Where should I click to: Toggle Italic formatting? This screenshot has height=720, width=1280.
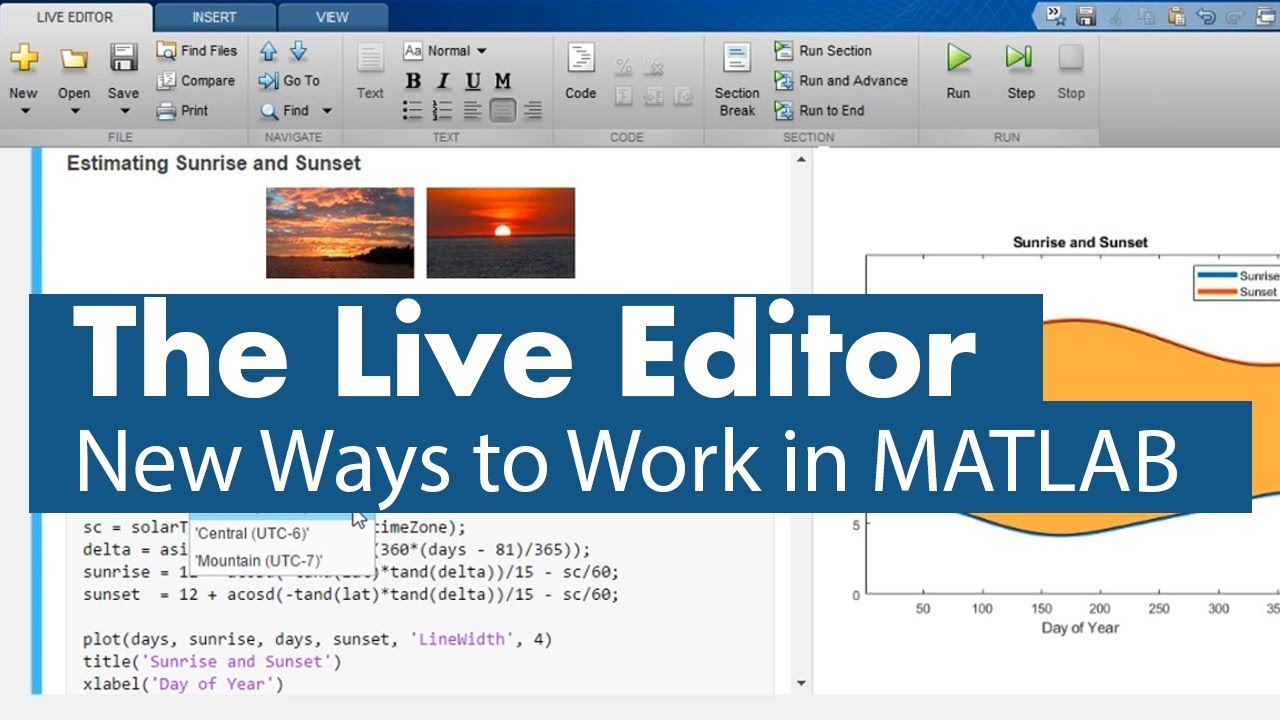point(444,81)
